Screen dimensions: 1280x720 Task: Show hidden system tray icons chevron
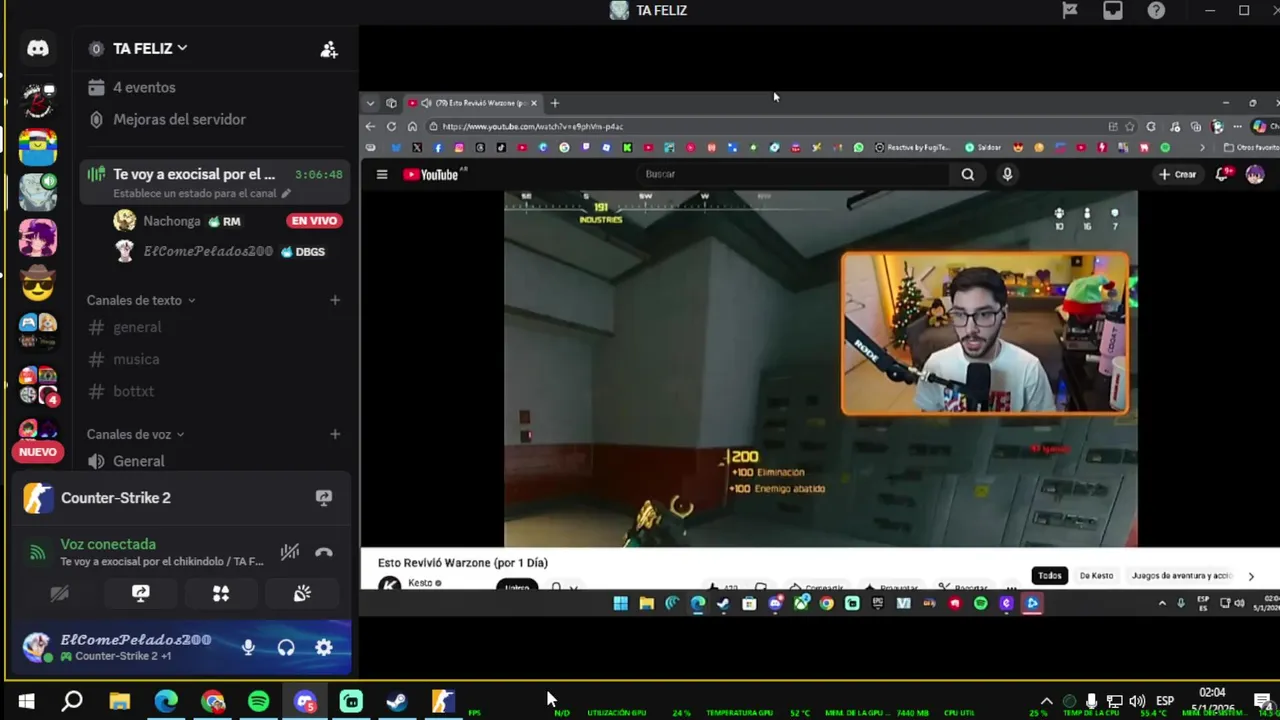[x=1046, y=702]
